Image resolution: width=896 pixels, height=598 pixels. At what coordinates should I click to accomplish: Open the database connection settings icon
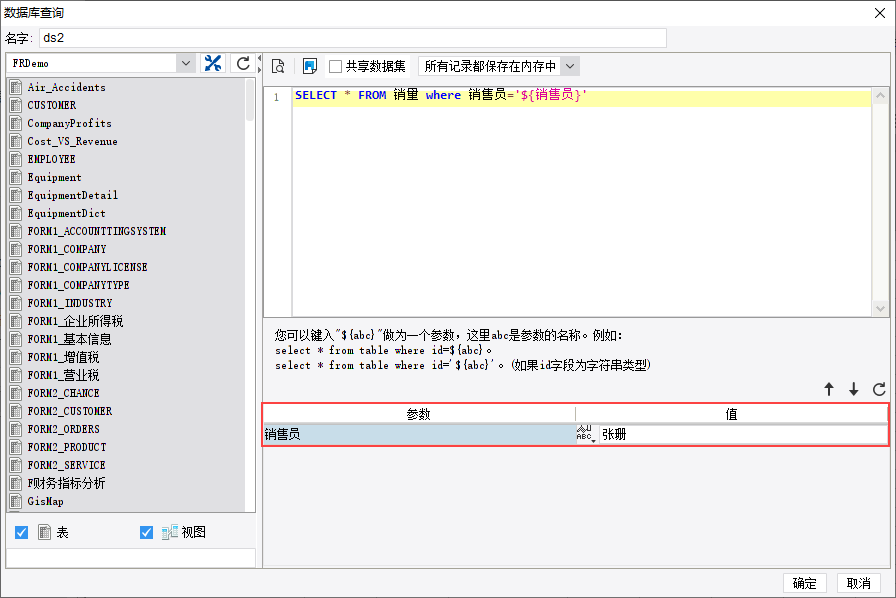tap(213, 63)
